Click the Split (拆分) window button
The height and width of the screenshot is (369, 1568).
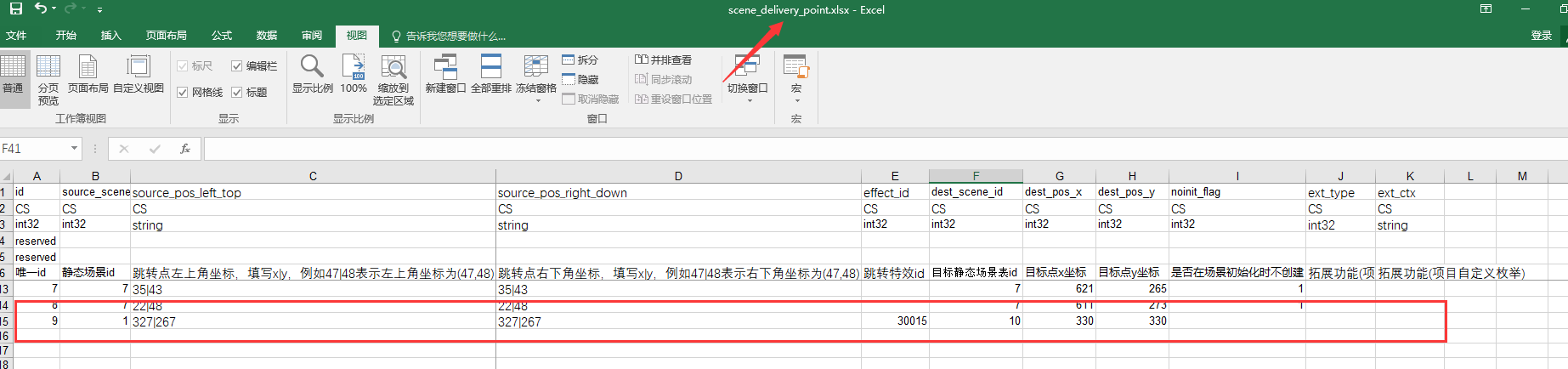click(x=580, y=60)
